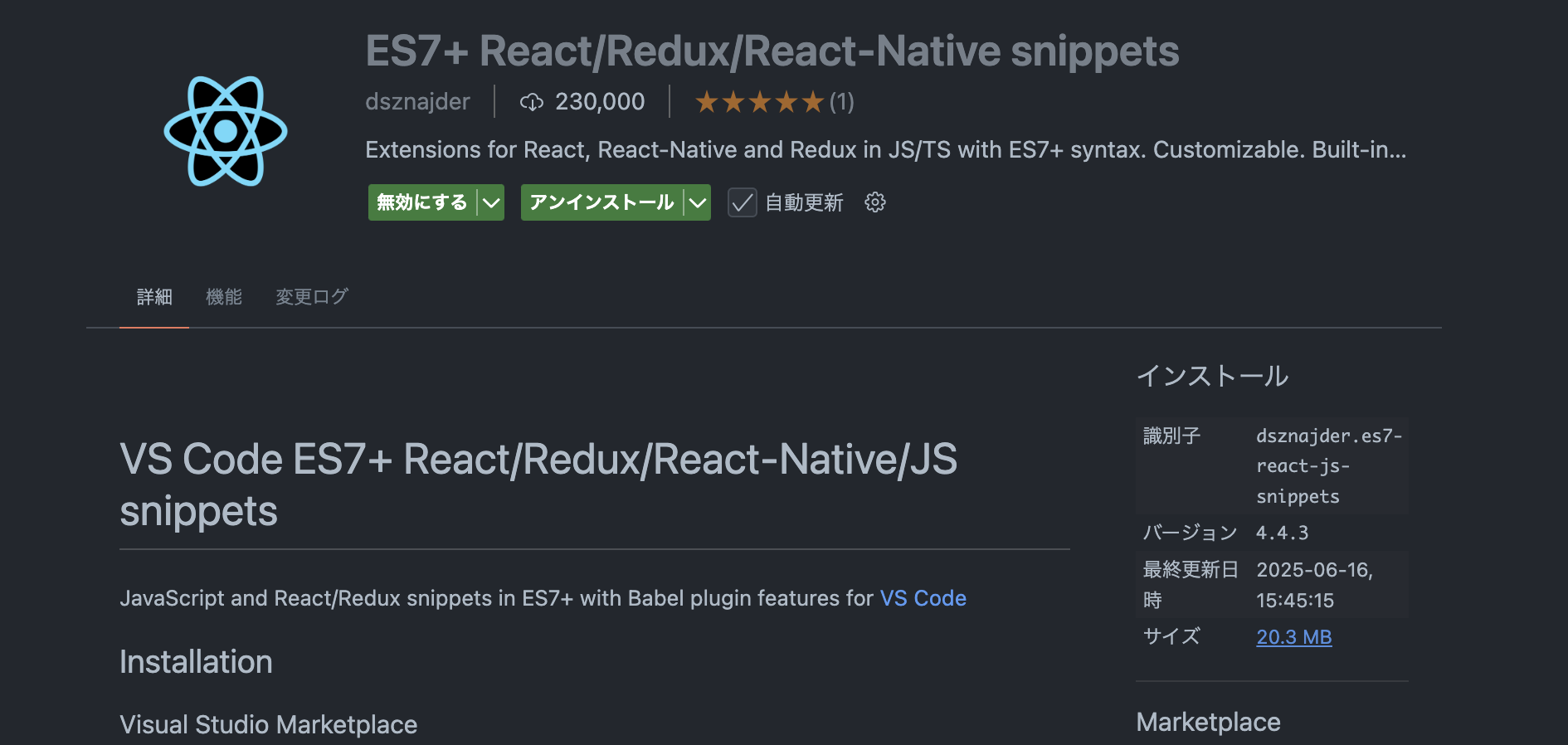Click the (1) rating count
This screenshot has width=1568, height=745.
pyautogui.click(x=842, y=102)
